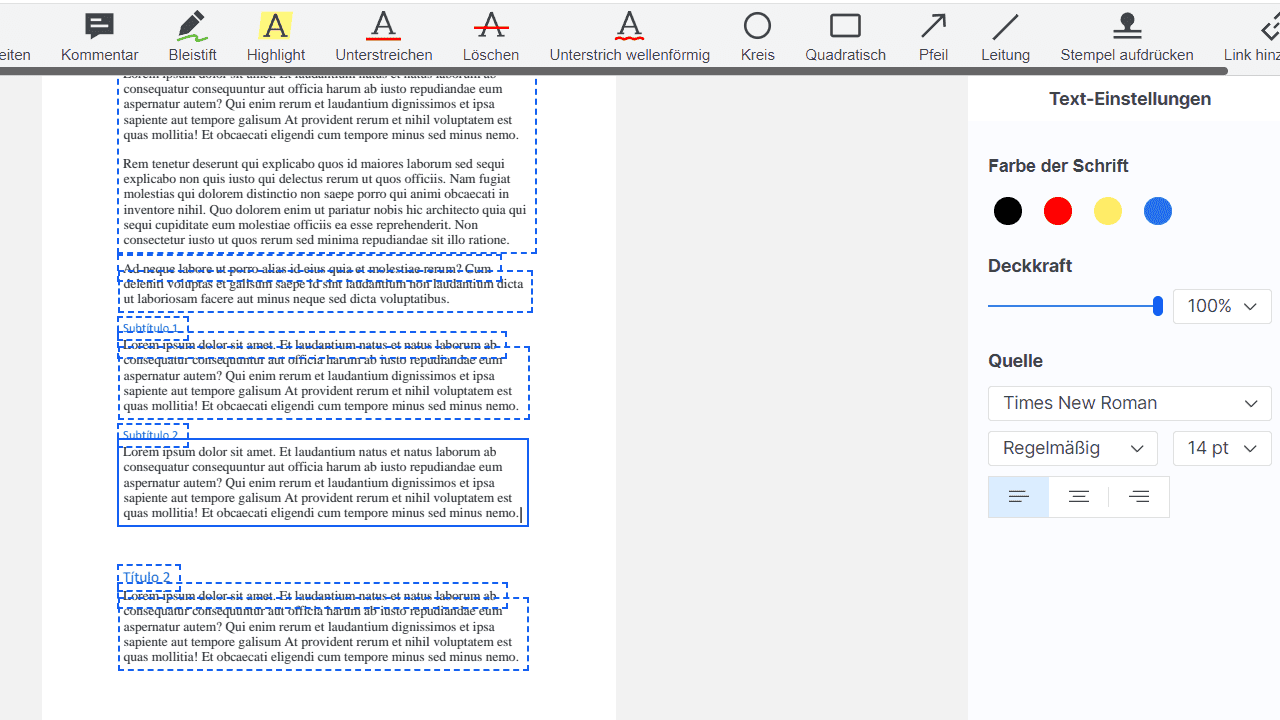1280x720 pixels.
Task: Pick the Löschen strikethrough tool
Action: [490, 37]
